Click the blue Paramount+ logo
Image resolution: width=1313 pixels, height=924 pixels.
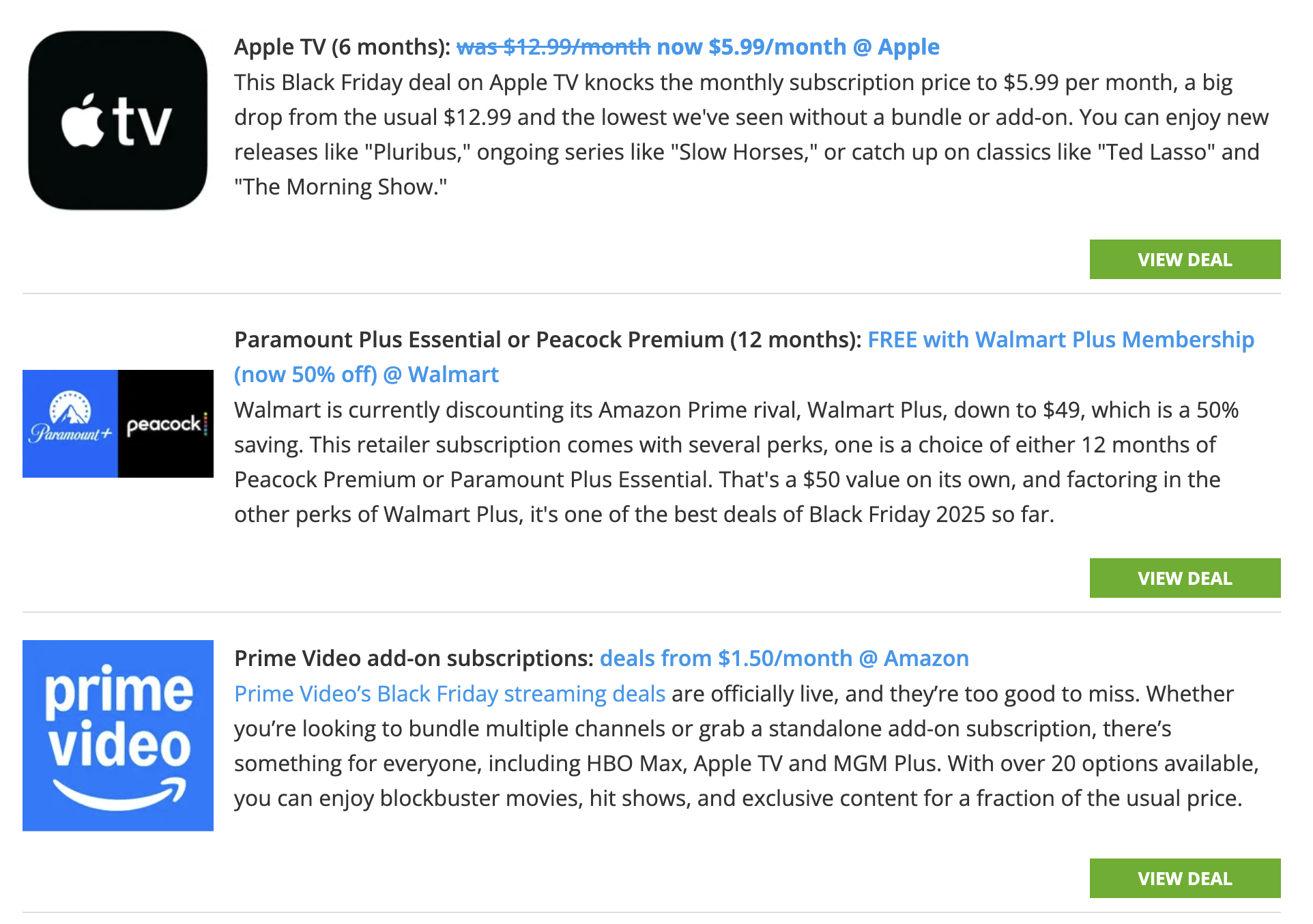pos(70,423)
